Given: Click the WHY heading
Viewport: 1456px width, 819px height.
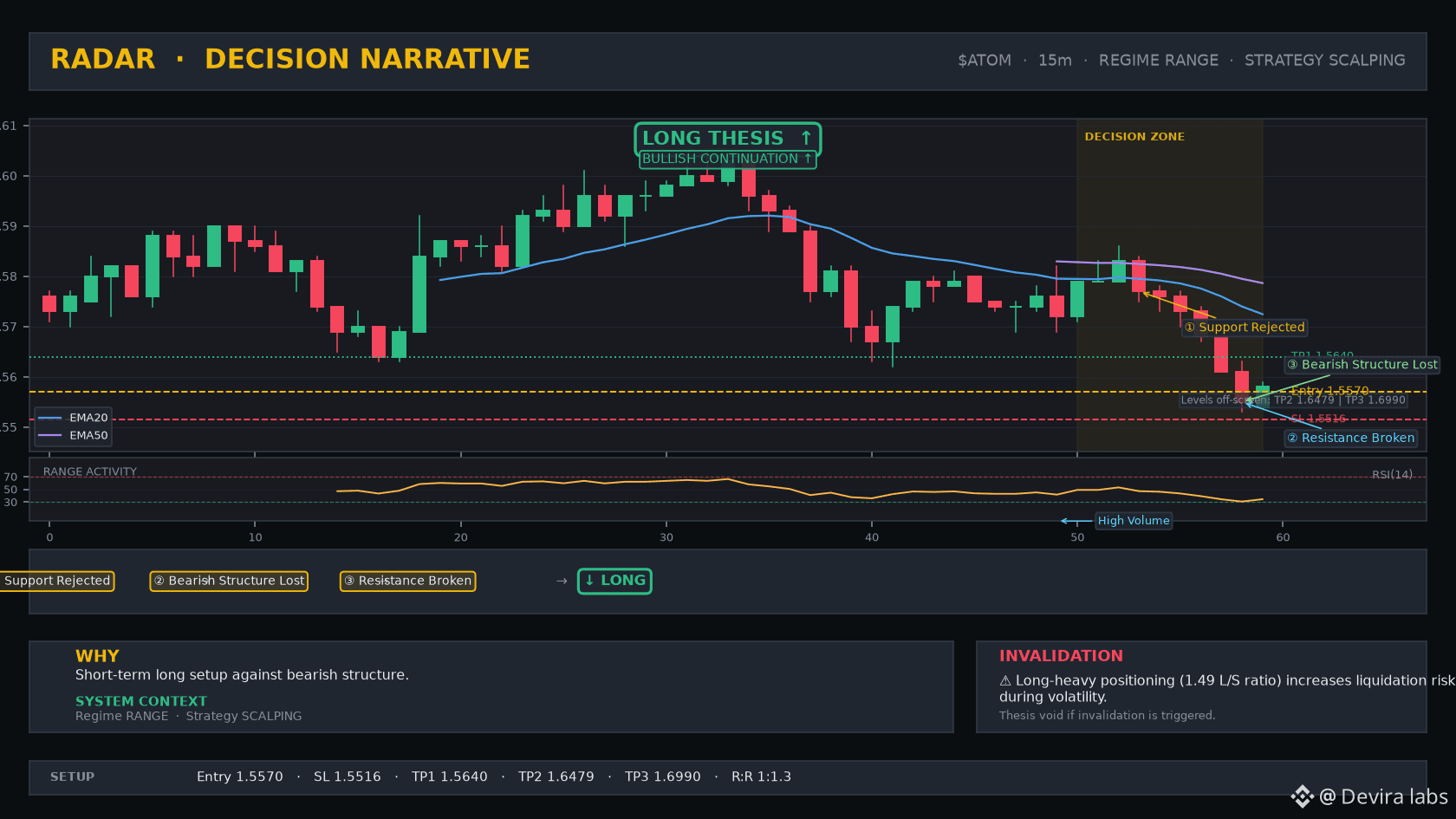Looking at the screenshot, I should tap(97, 656).
